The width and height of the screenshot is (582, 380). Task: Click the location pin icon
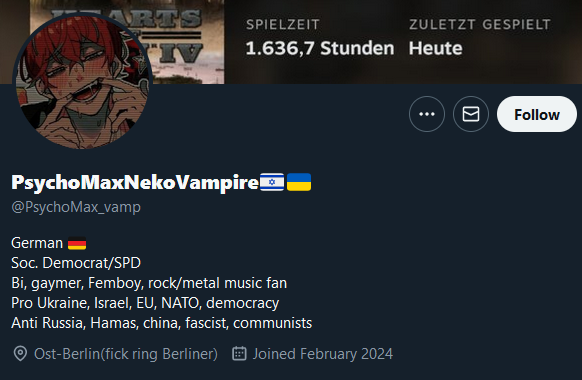pyautogui.click(x=20, y=354)
